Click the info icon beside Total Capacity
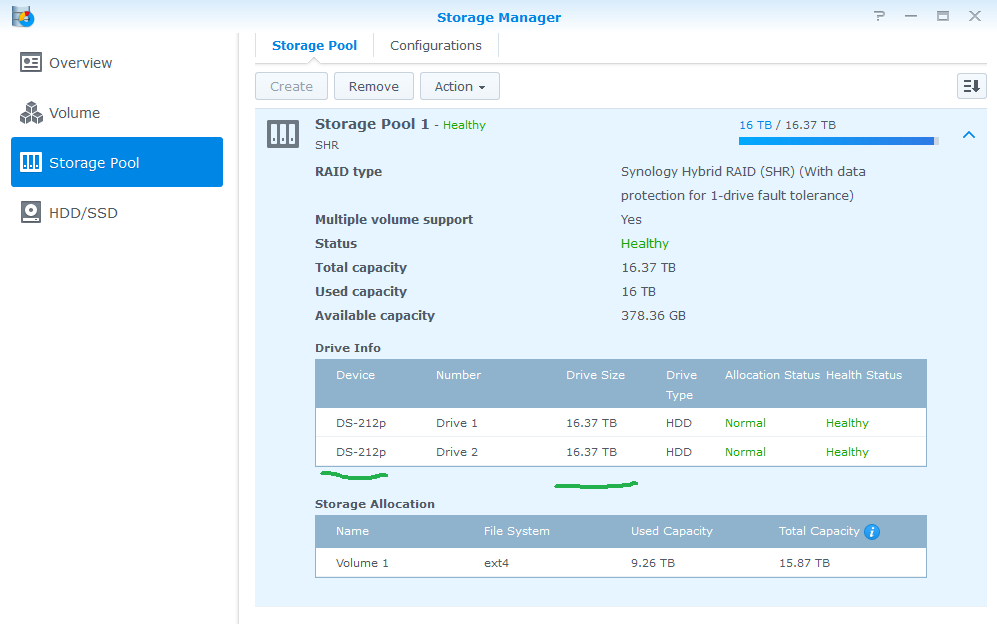997x624 pixels. (x=872, y=532)
